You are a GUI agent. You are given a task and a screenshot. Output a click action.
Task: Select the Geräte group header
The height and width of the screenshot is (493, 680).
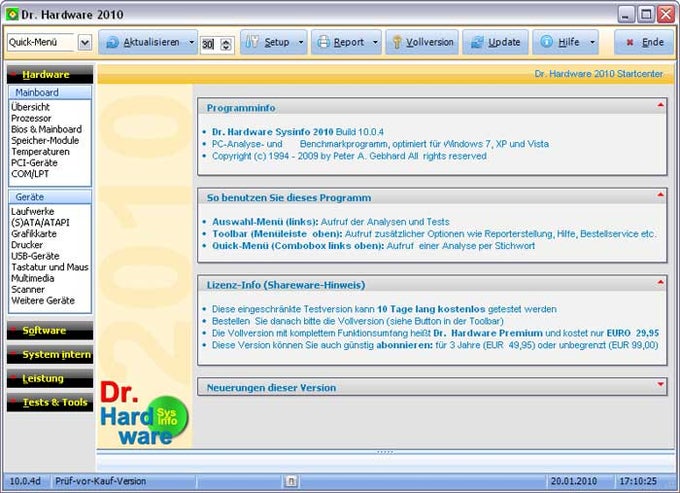pyautogui.click(x=50, y=197)
